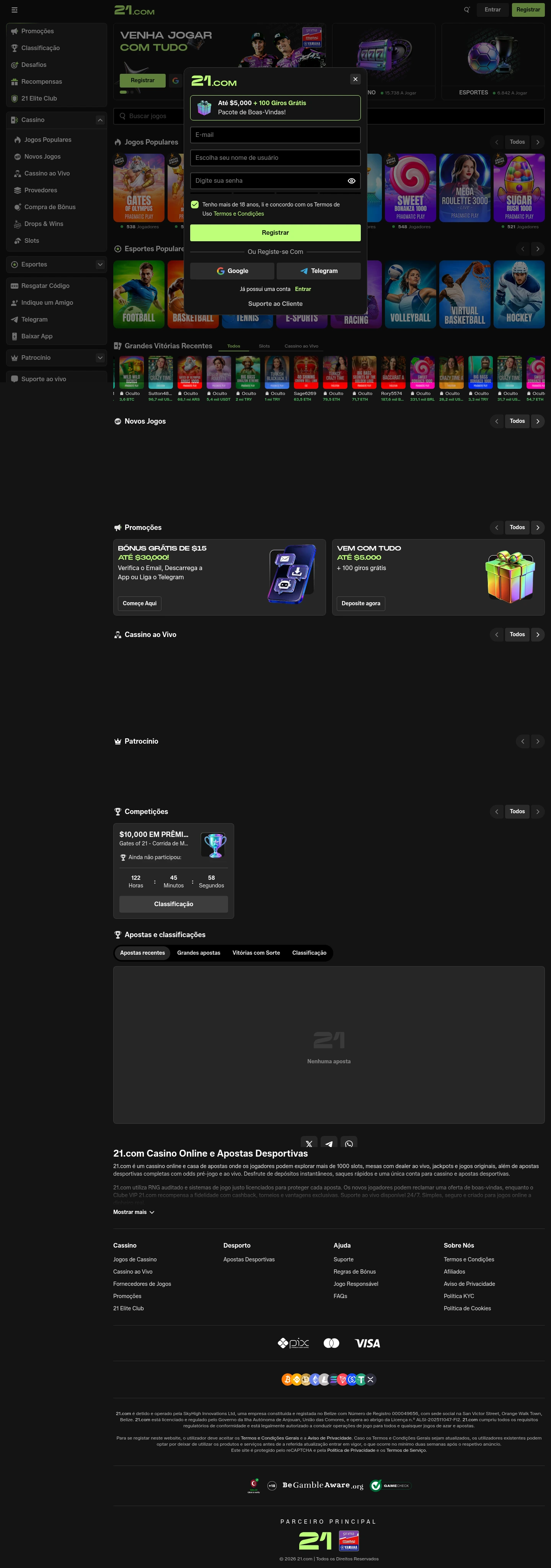Open Indique um Amigo in sidebar
The width and height of the screenshot is (551, 1568).
click(56, 302)
